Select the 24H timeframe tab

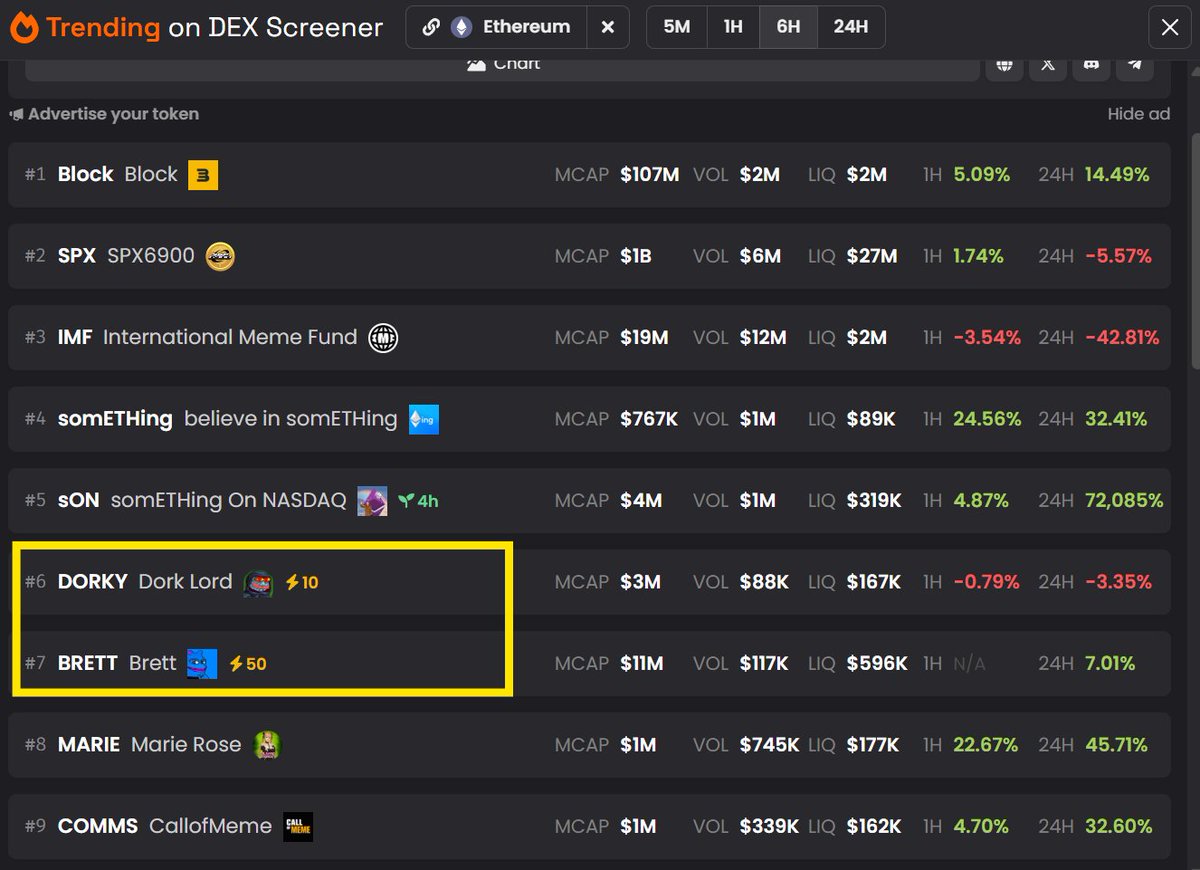click(x=851, y=27)
